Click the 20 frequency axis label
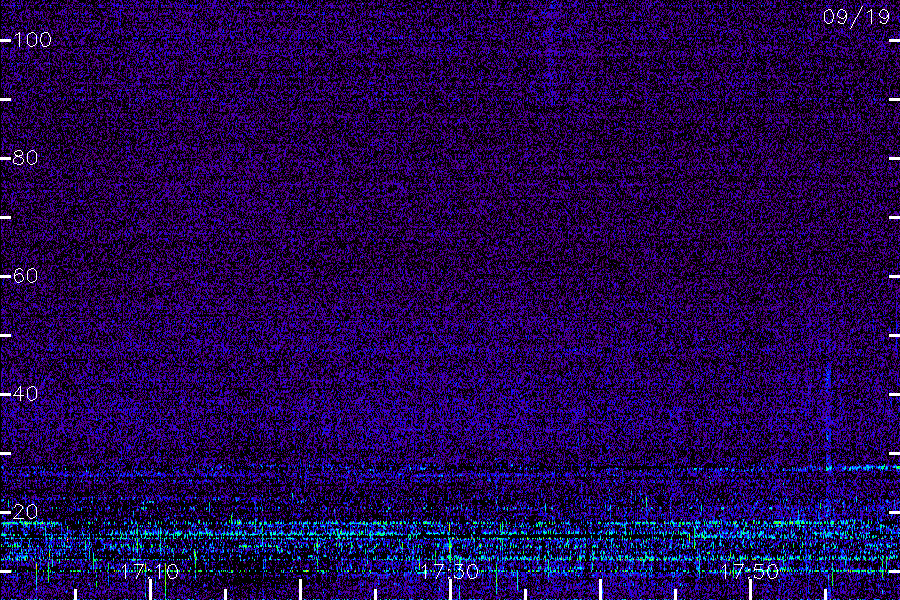 point(25,512)
